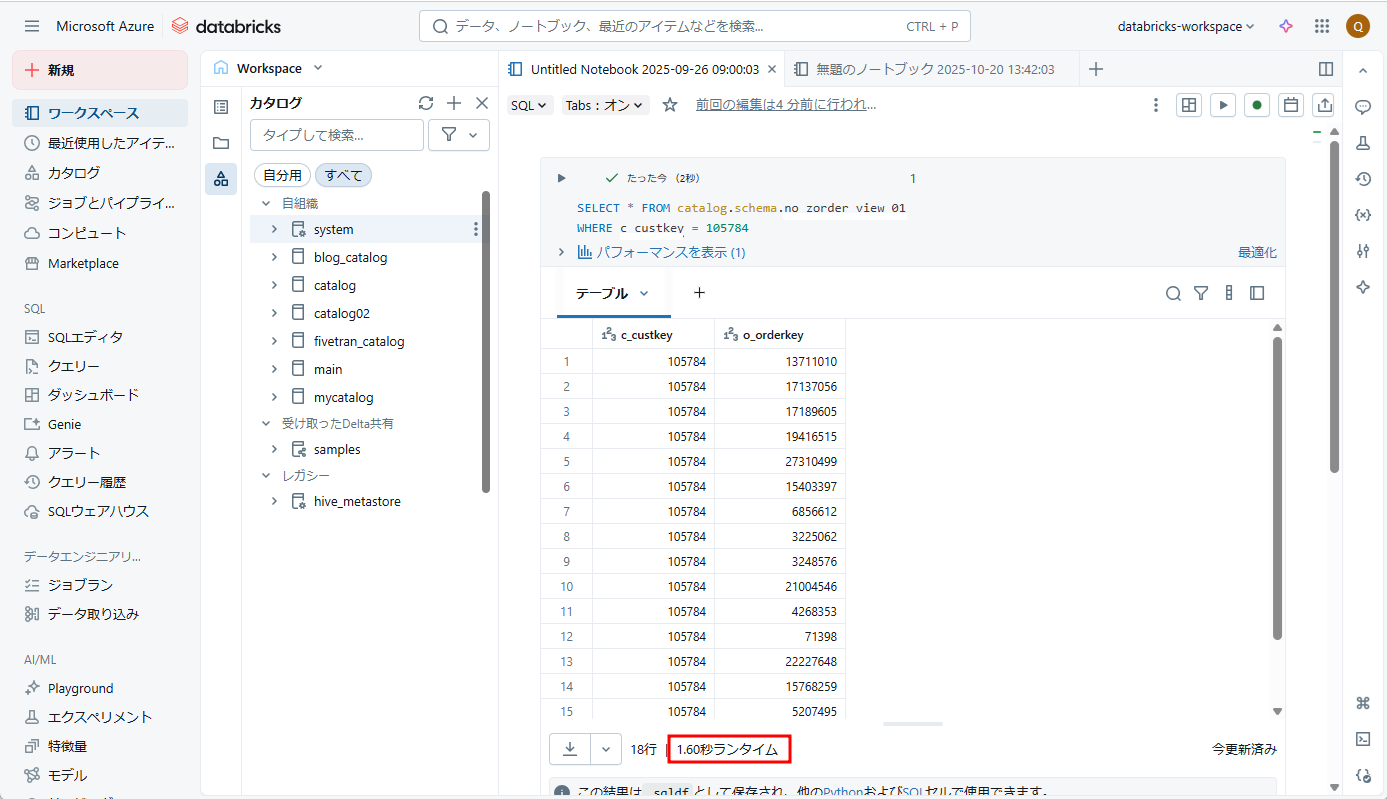The height and width of the screenshot is (799, 1387).
Task: Open the Databricks Assistant sparkle icon
Action: [1286, 27]
